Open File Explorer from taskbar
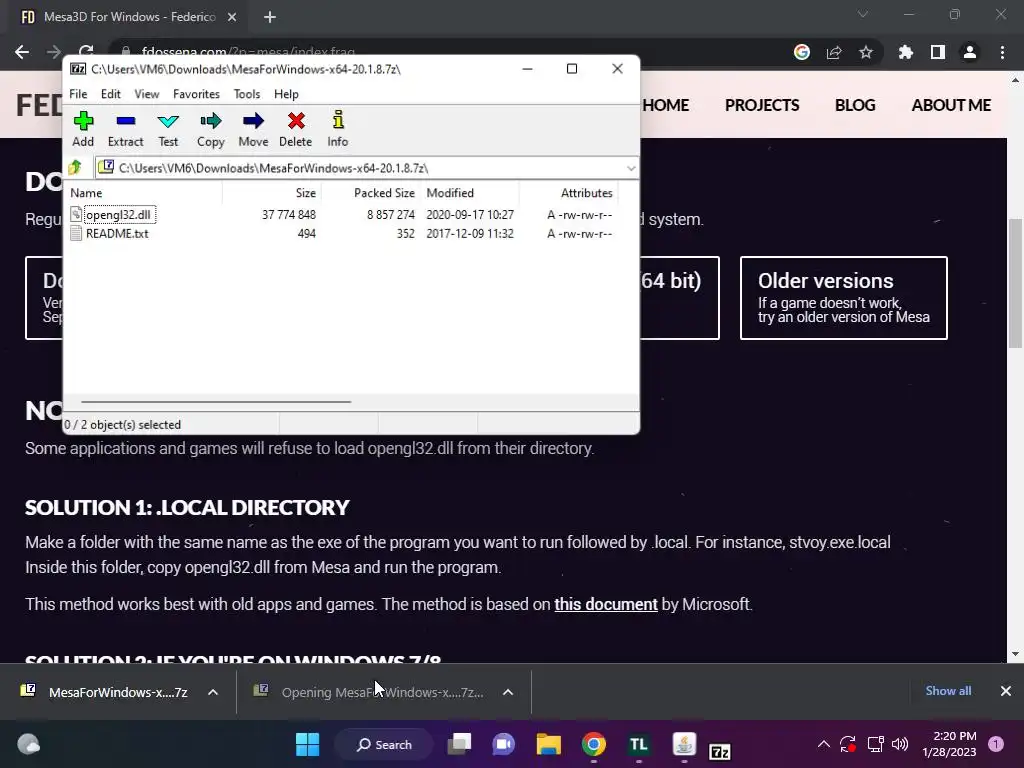 coord(549,744)
